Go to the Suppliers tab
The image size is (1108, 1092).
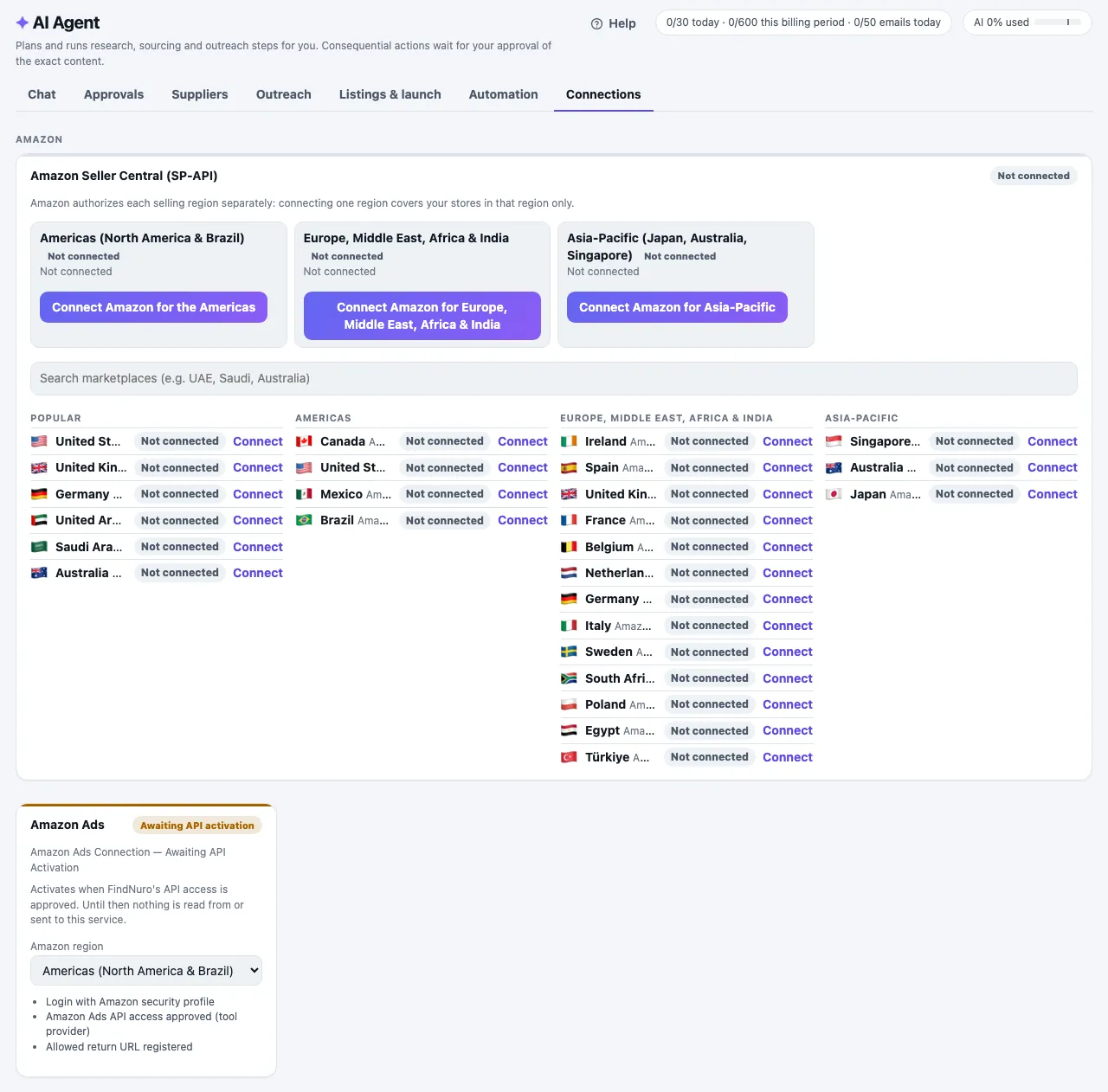(x=200, y=94)
